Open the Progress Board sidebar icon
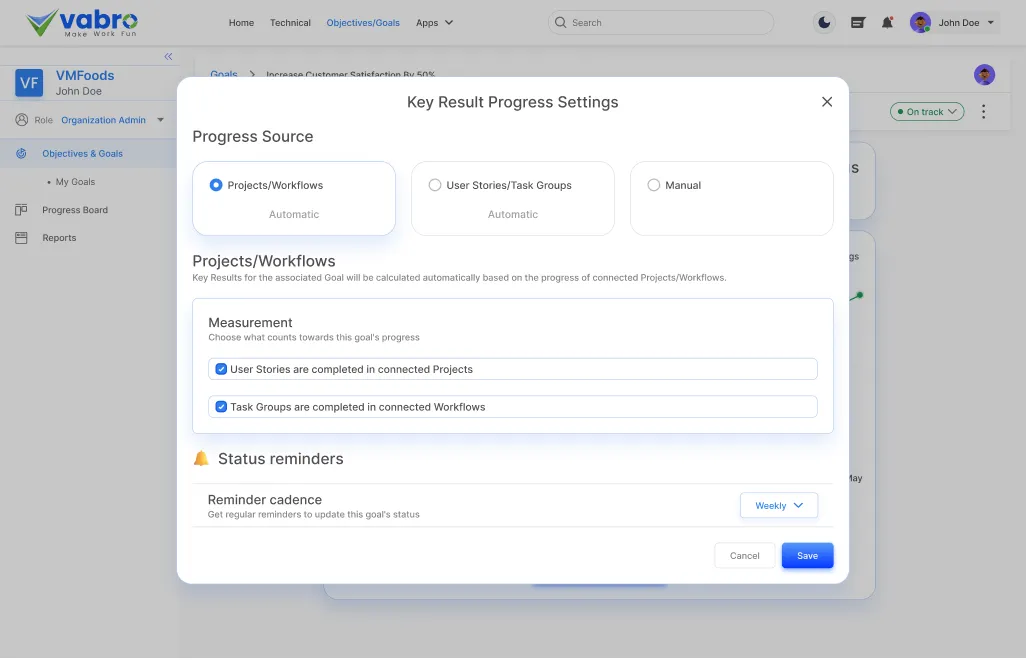This screenshot has height=660, width=1026. (21, 210)
